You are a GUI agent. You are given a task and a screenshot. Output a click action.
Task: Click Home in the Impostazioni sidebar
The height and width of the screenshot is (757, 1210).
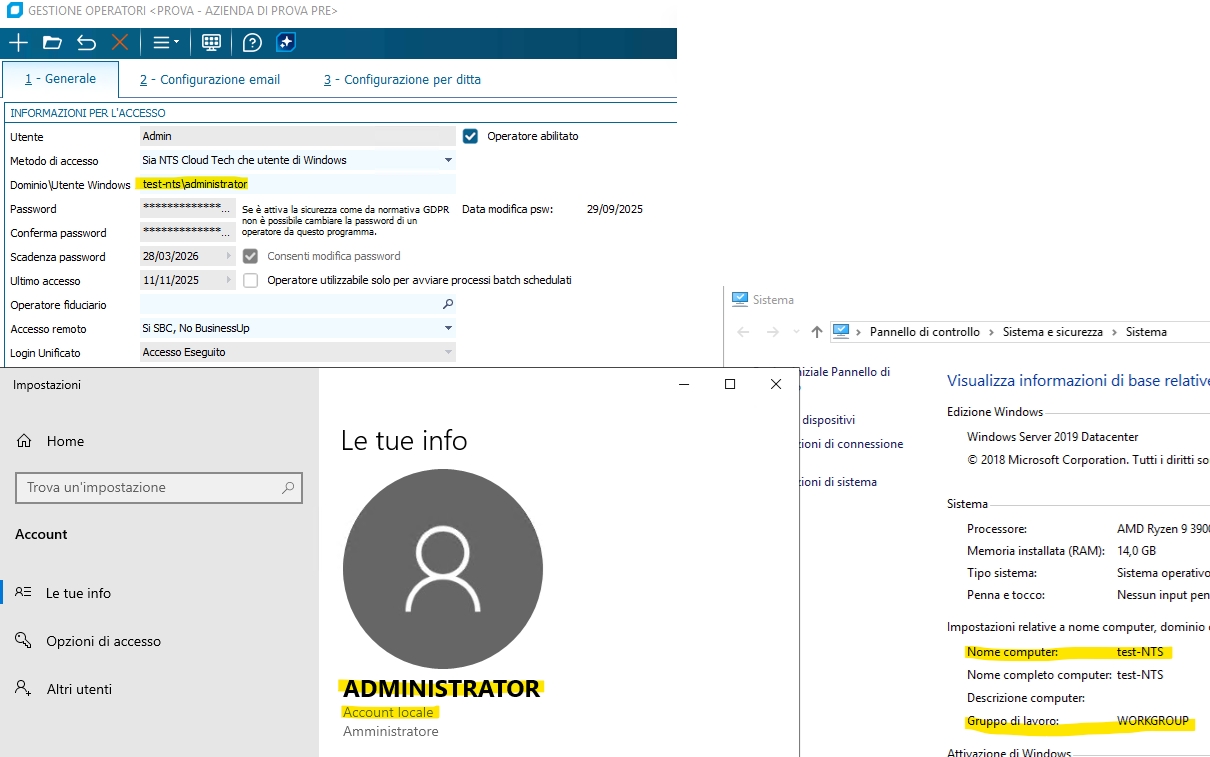click(x=65, y=441)
